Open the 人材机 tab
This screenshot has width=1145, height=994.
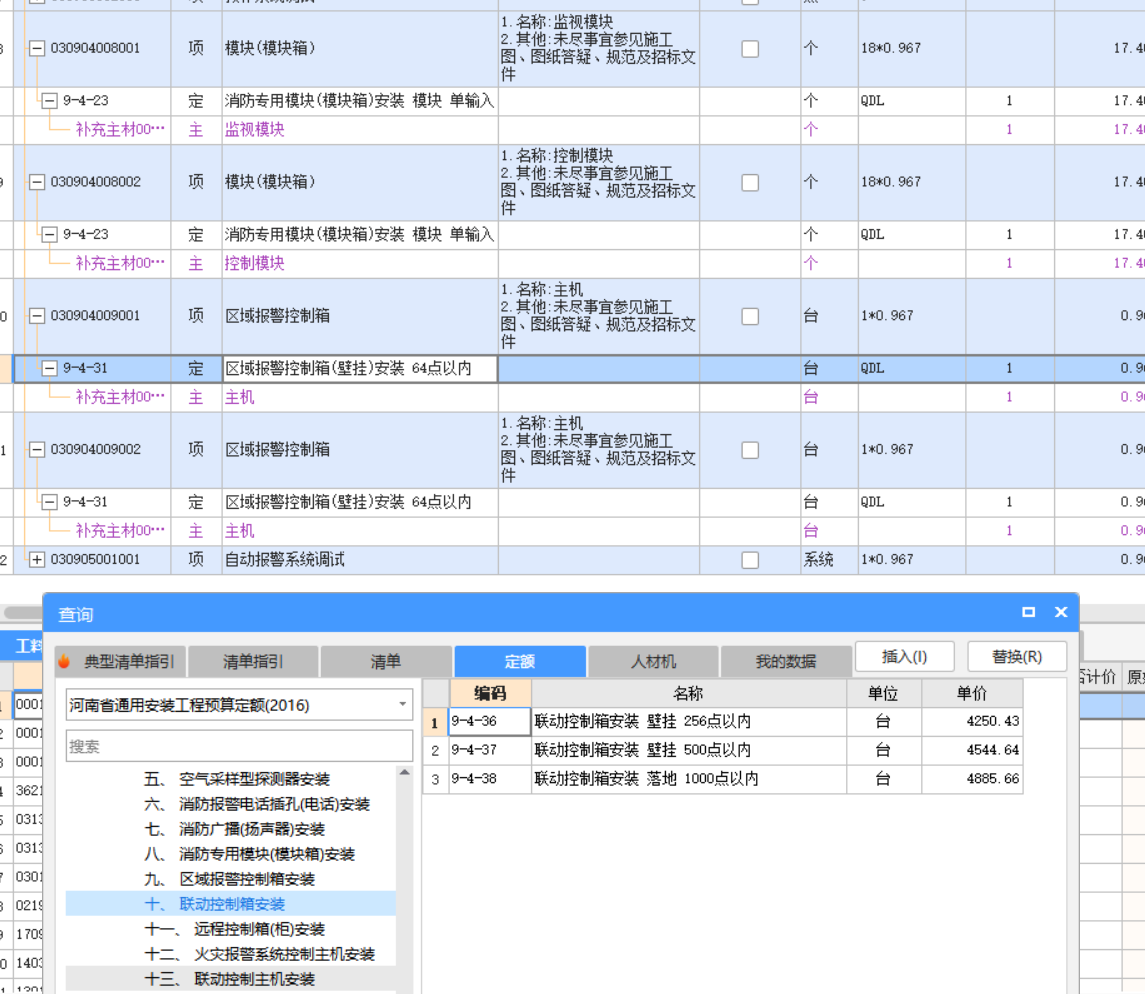pyautogui.click(x=653, y=662)
